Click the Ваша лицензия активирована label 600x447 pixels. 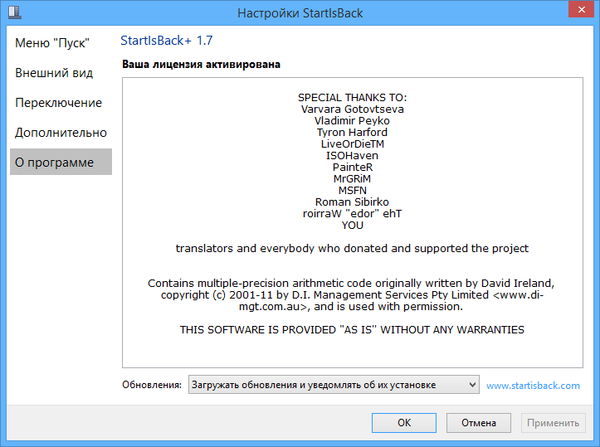pos(201,65)
